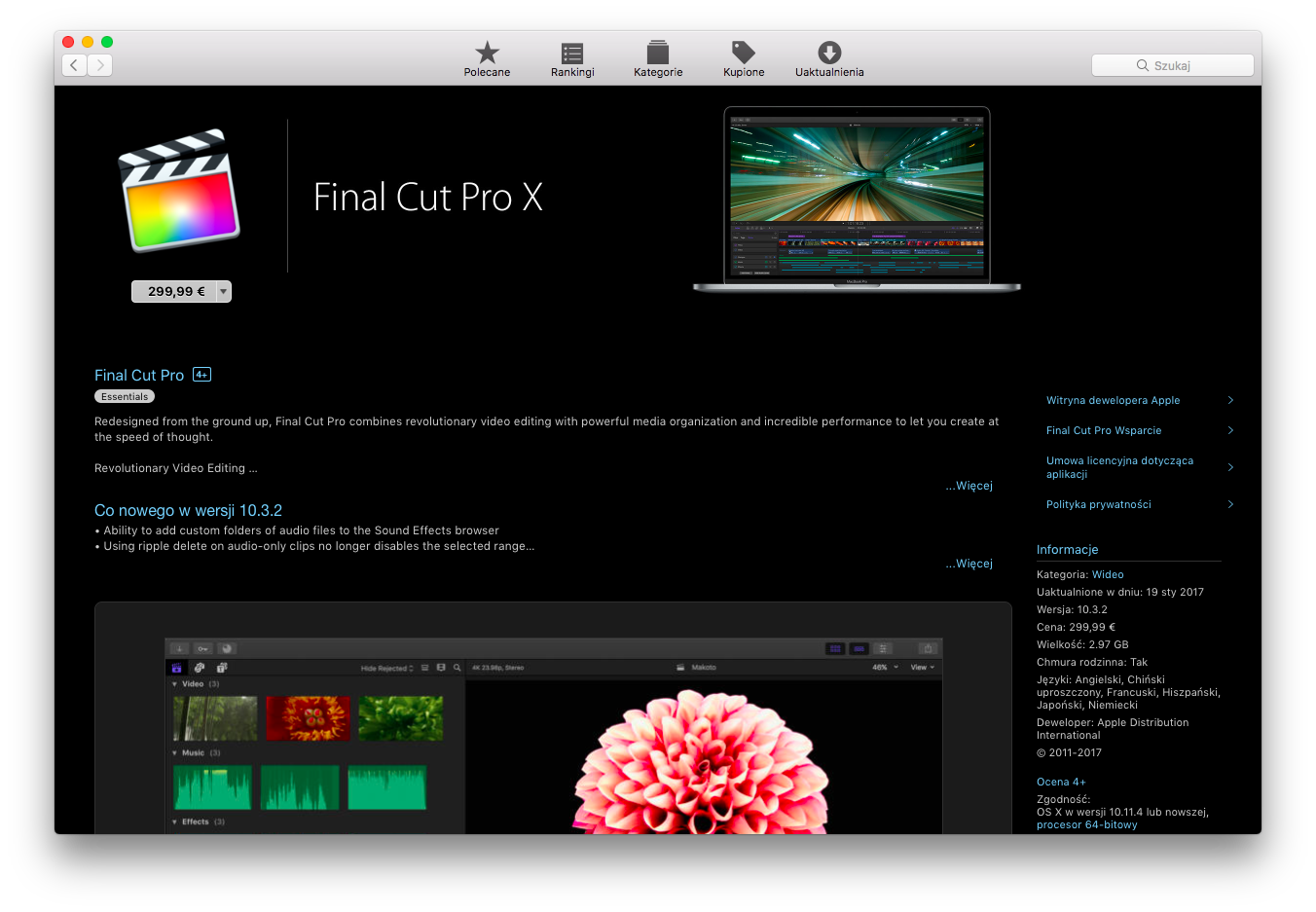Open the Kategorie tab
The image size is (1316, 912).
pos(658,58)
